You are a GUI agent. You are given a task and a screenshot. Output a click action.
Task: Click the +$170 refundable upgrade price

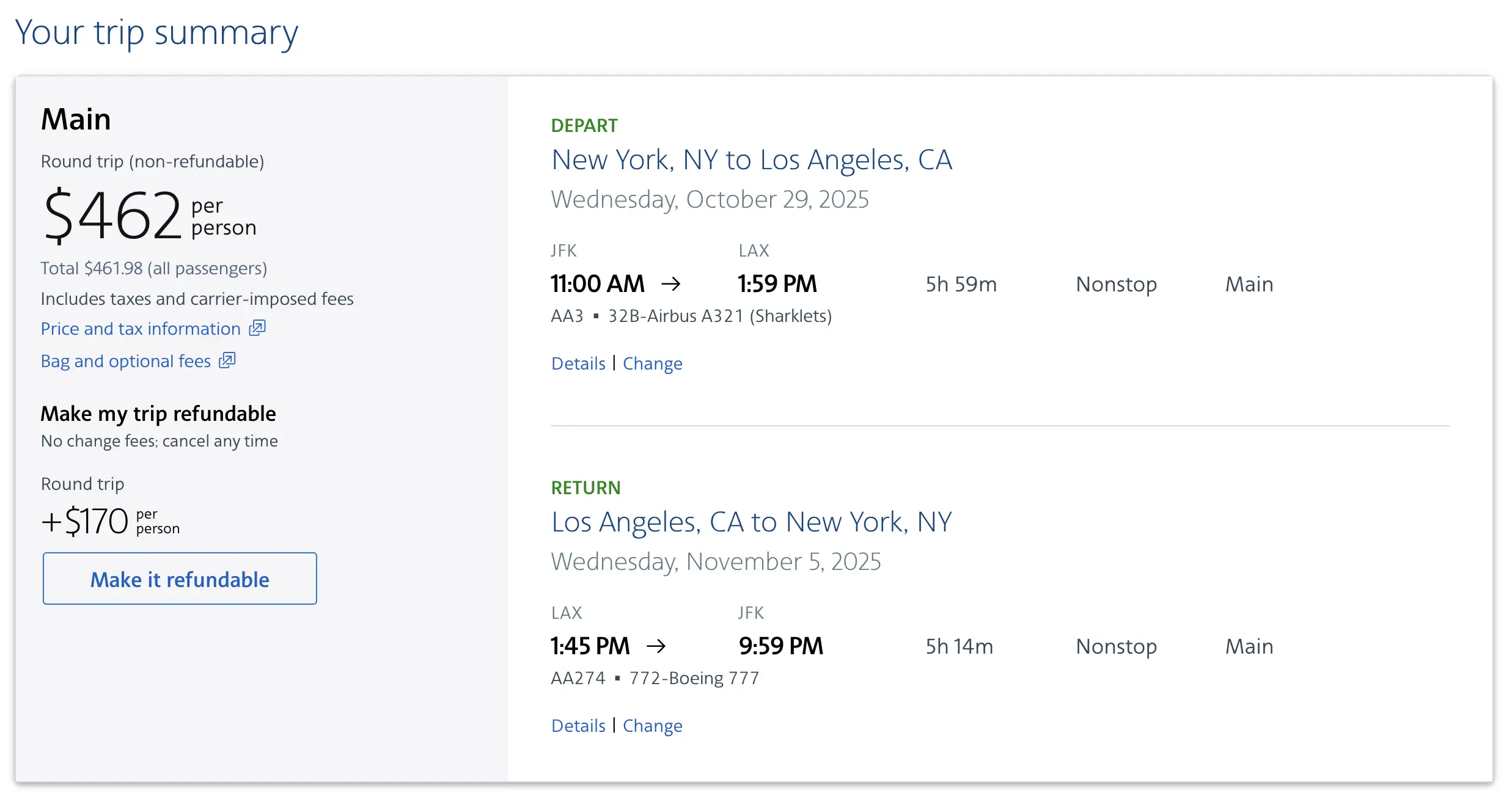86,521
